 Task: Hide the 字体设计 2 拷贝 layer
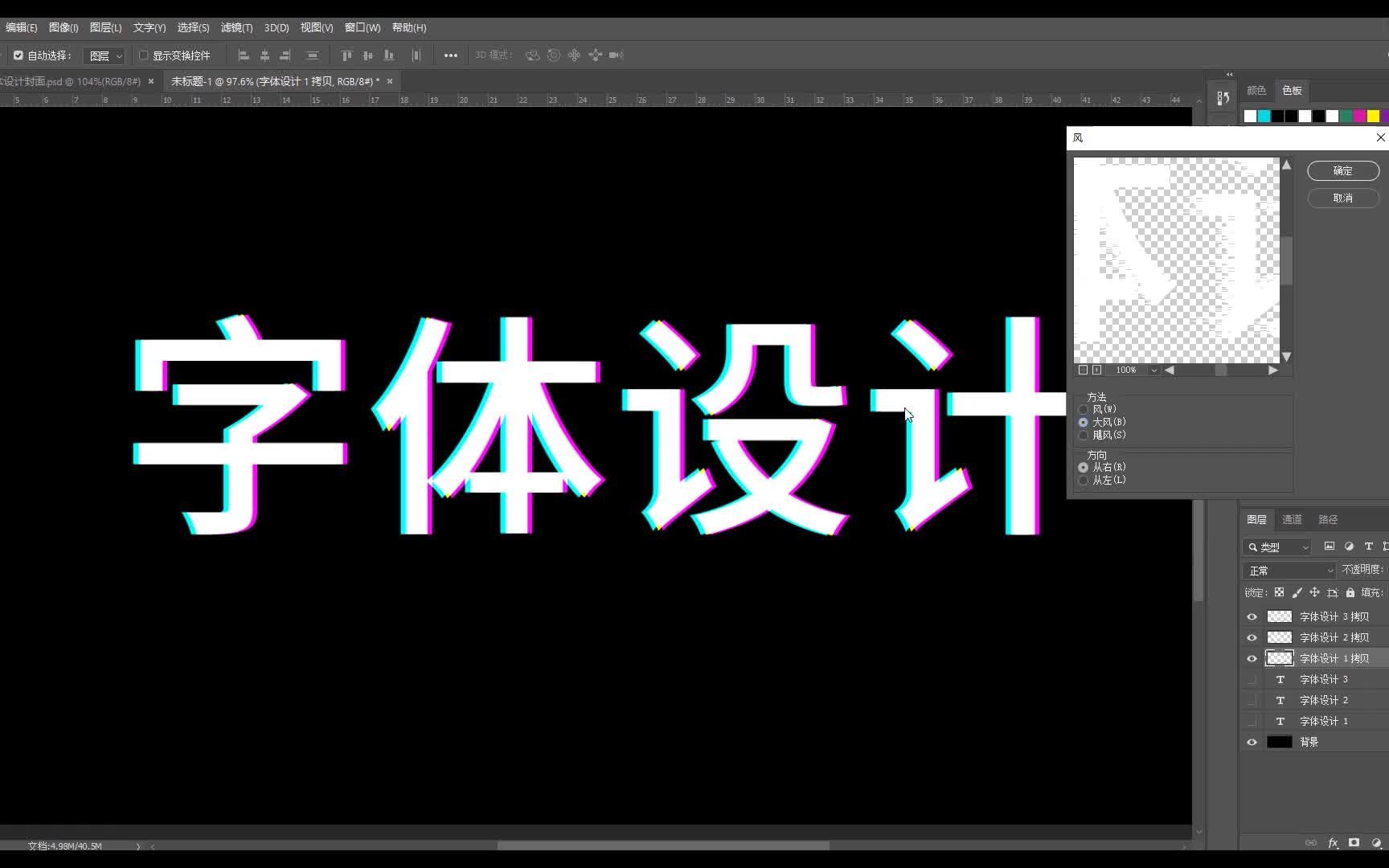point(1252,637)
